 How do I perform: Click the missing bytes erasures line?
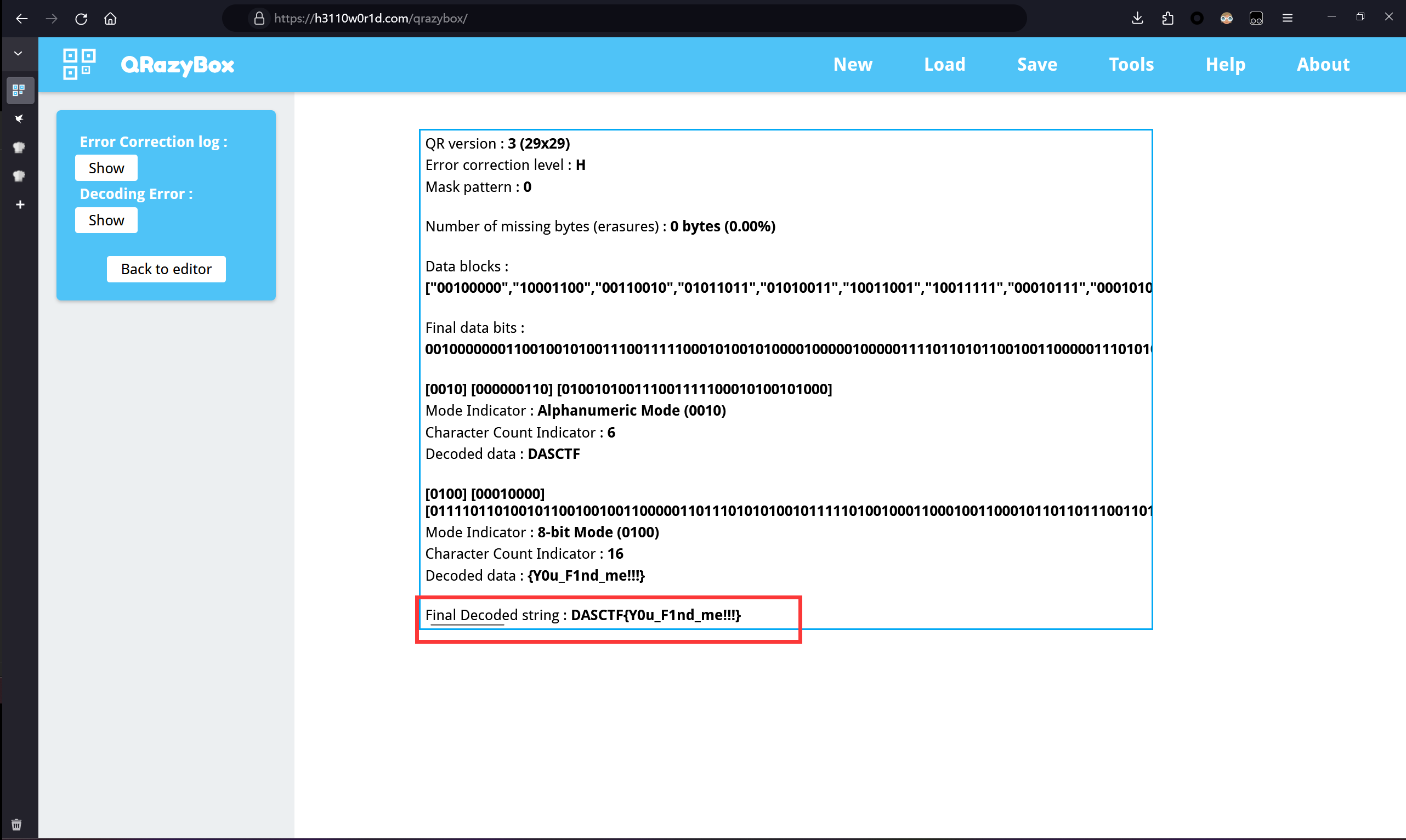pyautogui.click(x=600, y=226)
